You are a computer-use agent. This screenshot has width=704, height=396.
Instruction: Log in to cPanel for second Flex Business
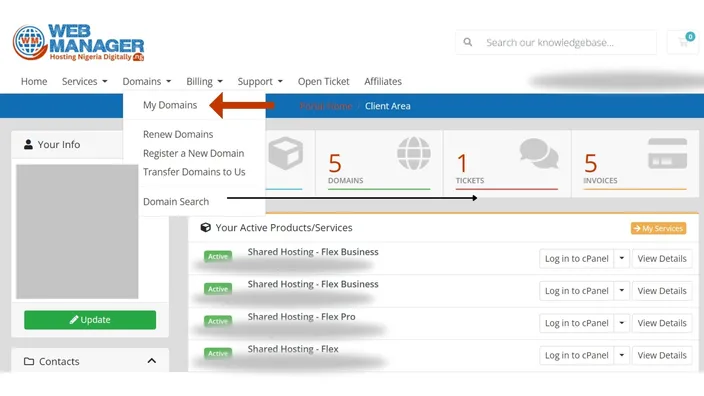click(x=576, y=291)
